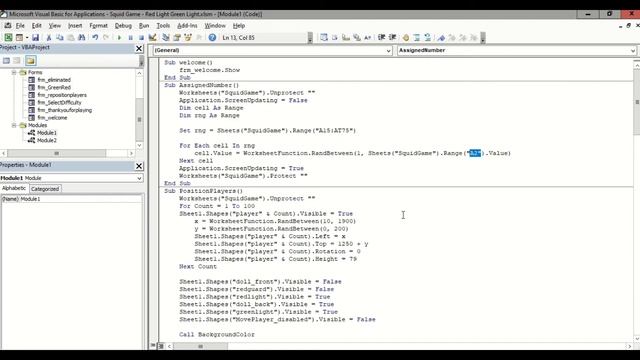
Task: Select Module2 in the Modules folder
Action: pos(47,140)
